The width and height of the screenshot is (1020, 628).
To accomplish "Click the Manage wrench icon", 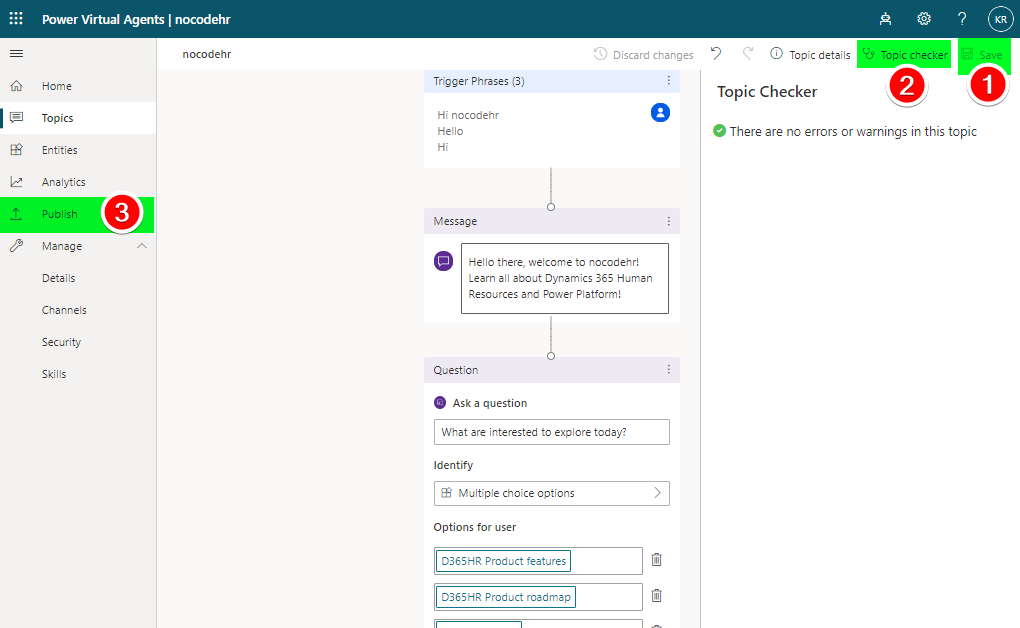I will click(16, 245).
